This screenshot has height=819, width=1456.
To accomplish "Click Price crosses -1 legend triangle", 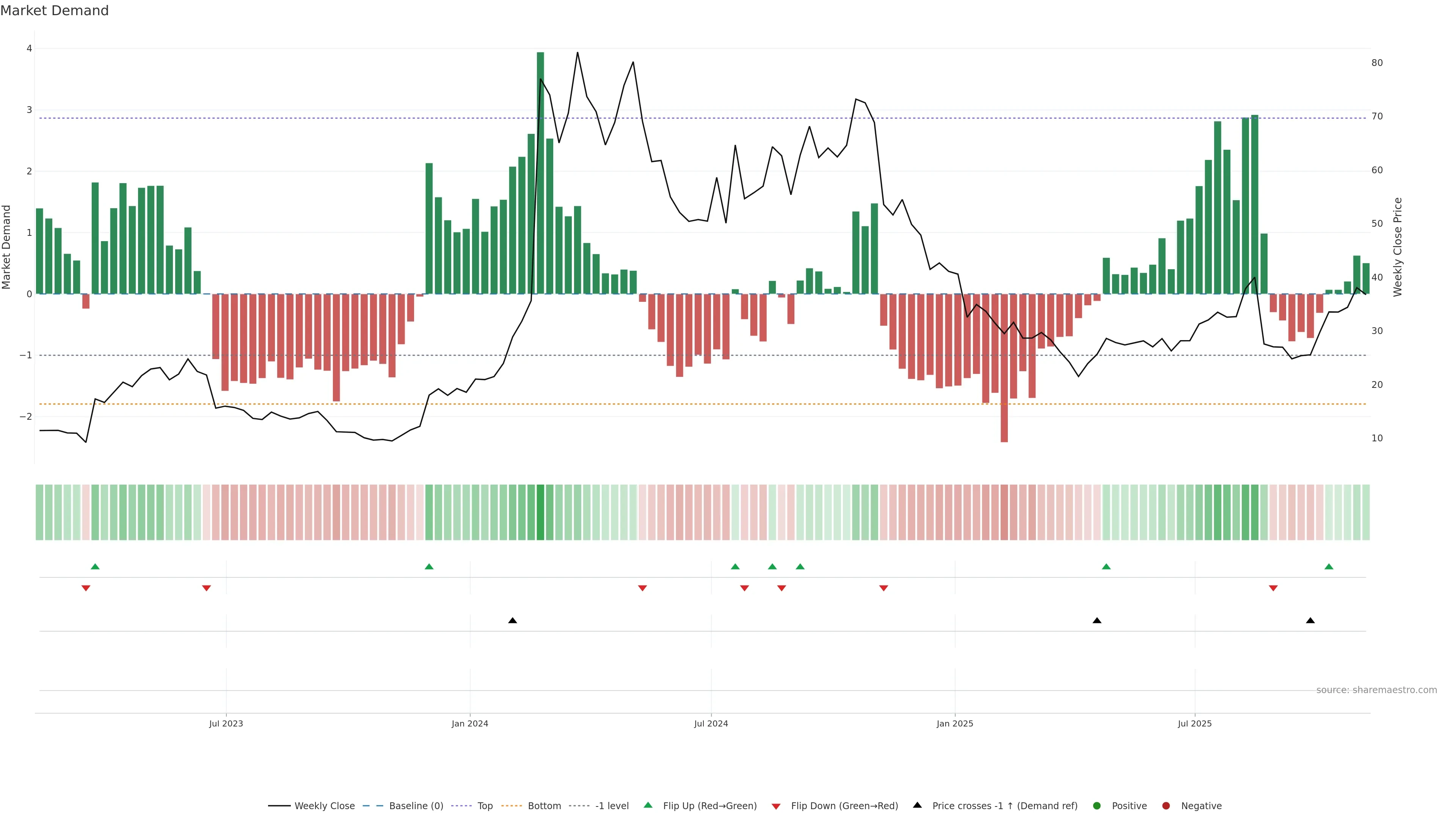I will click(x=917, y=805).
